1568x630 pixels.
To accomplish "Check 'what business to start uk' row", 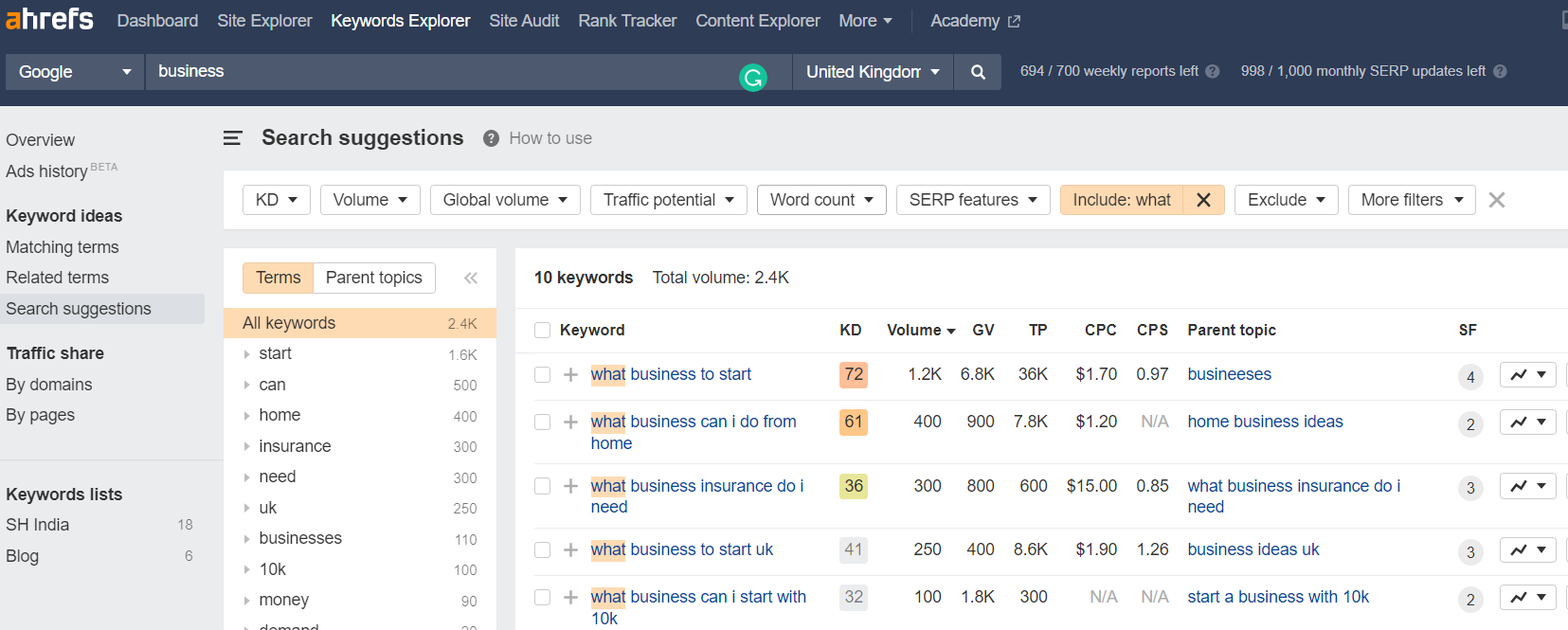I will [x=542, y=549].
